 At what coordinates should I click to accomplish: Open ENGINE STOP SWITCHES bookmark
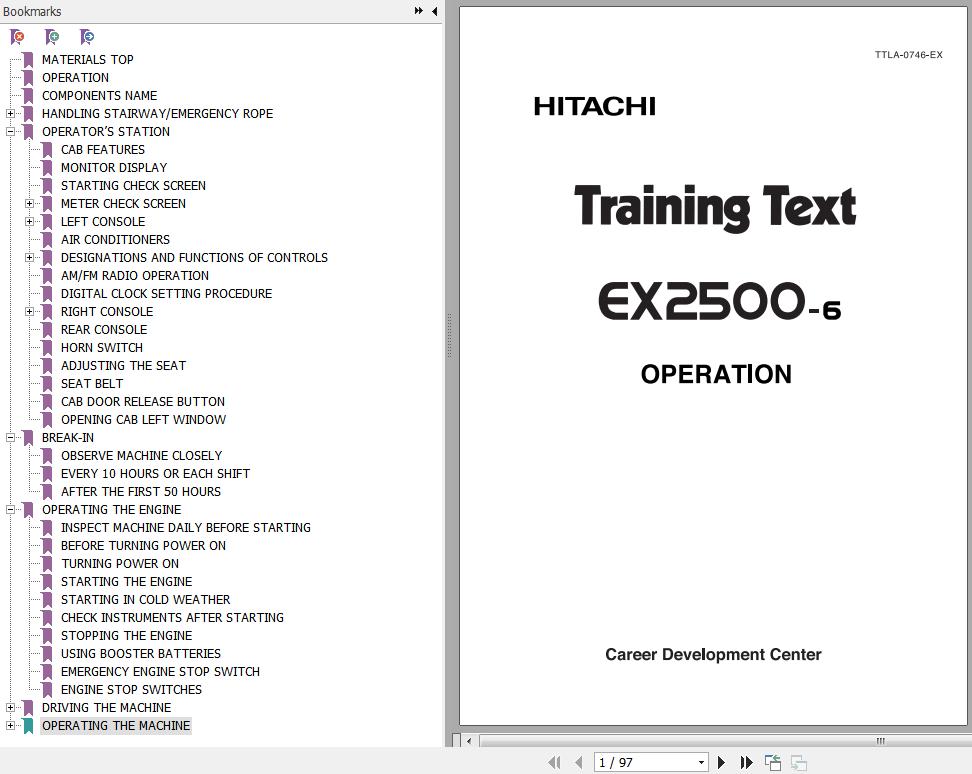pos(131,689)
